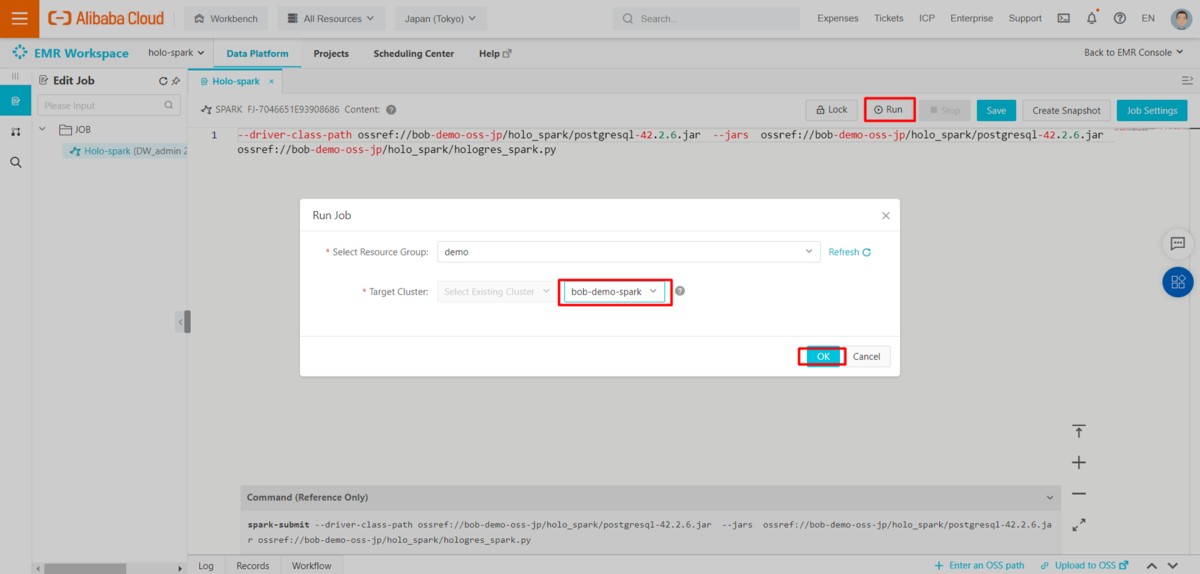The width and height of the screenshot is (1200, 574).
Task: Click the scroll-to-top arrow icon
Action: coord(1079,431)
